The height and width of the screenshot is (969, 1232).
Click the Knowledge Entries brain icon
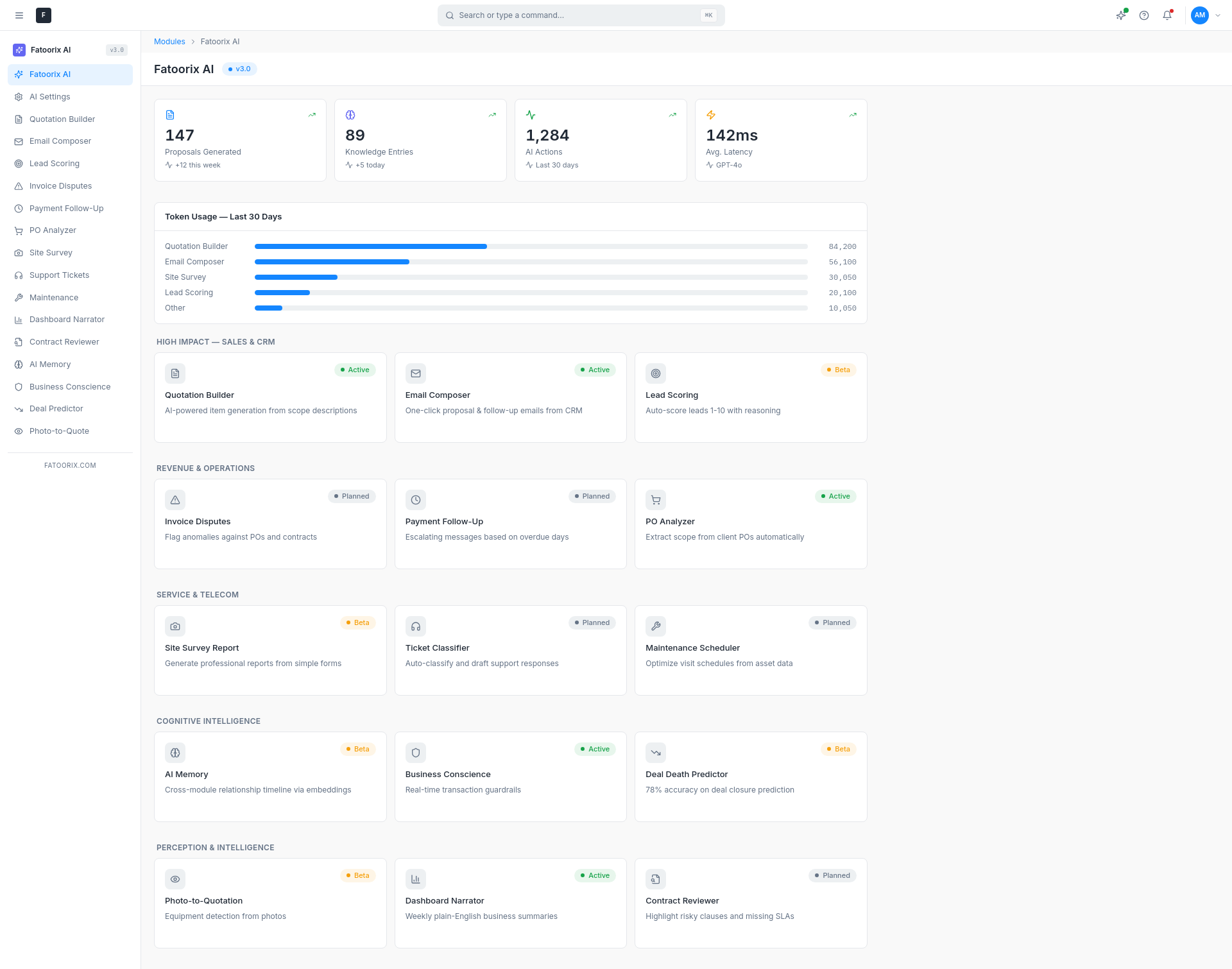350,115
